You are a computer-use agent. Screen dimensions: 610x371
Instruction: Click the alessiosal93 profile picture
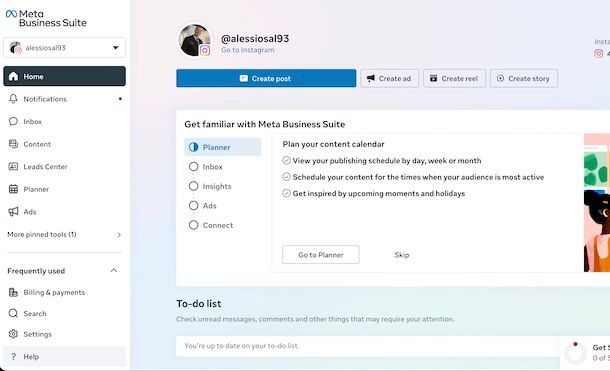click(x=195, y=40)
